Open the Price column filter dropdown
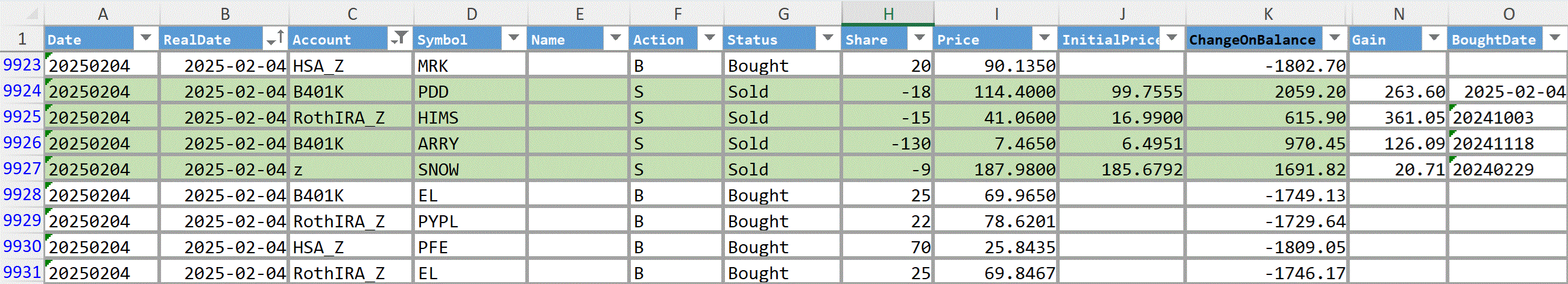 (1044, 39)
